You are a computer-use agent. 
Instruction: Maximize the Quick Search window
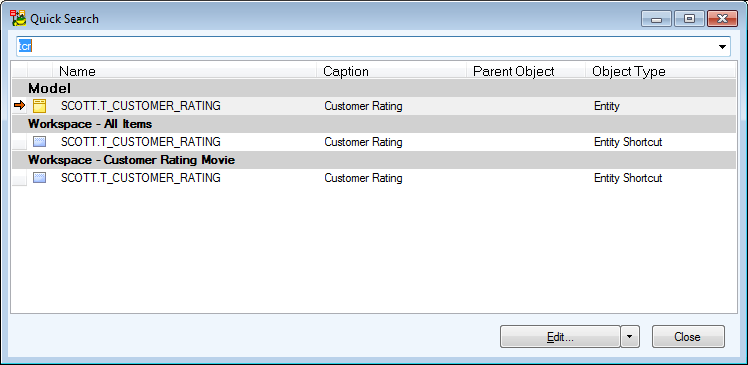pos(689,19)
